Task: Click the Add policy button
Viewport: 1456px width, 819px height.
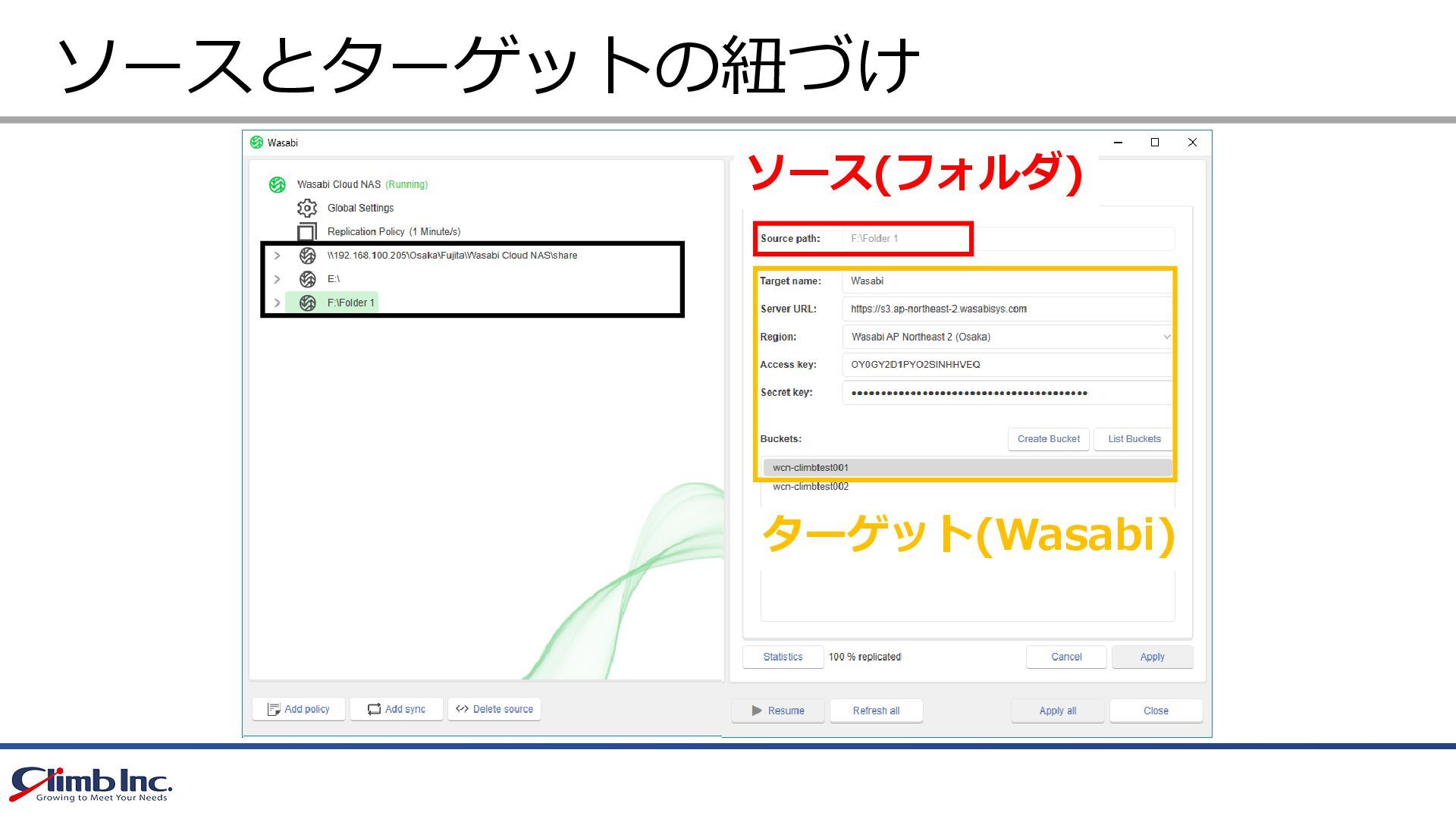Action: pyautogui.click(x=299, y=709)
